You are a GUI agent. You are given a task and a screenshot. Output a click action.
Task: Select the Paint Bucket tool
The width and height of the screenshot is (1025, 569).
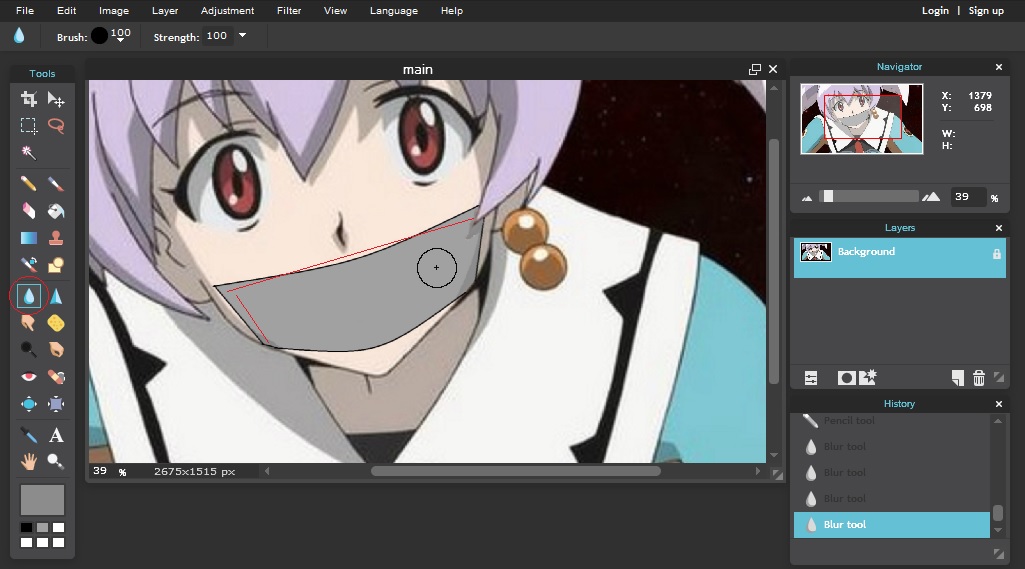[56, 211]
